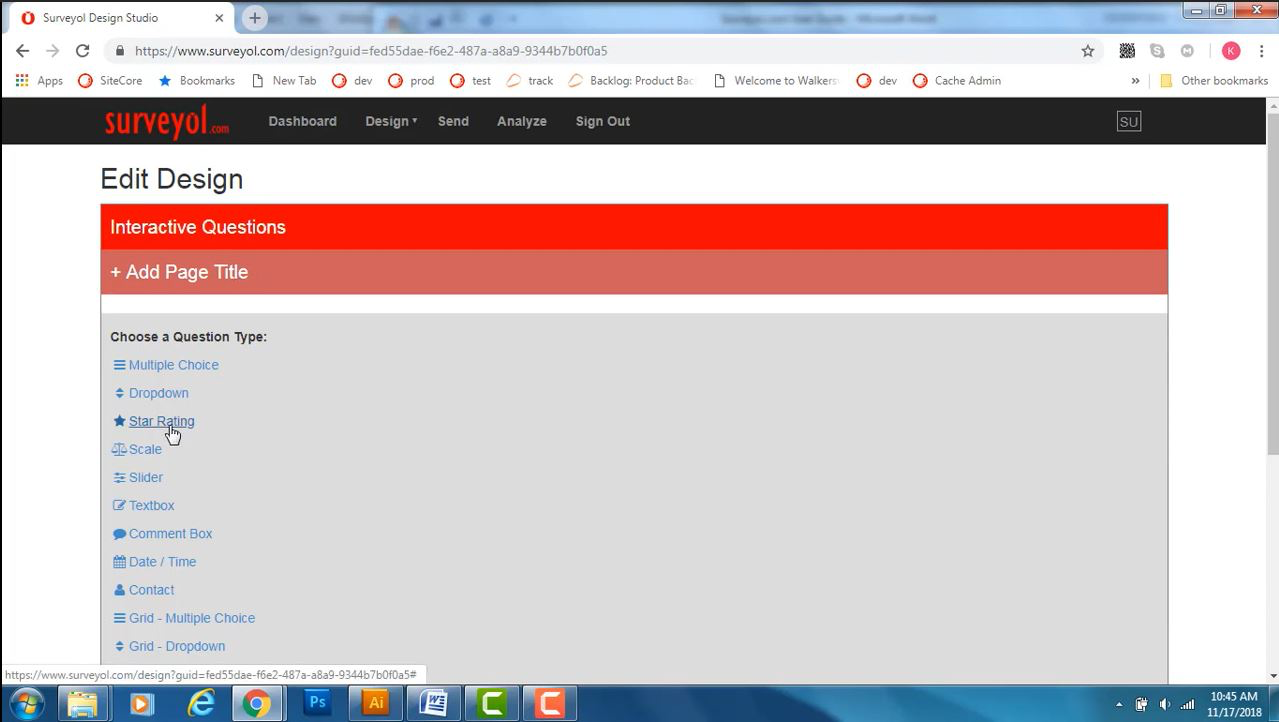The height and width of the screenshot is (722, 1279).
Task: Choose the Star Rating question type
Action: tap(161, 421)
